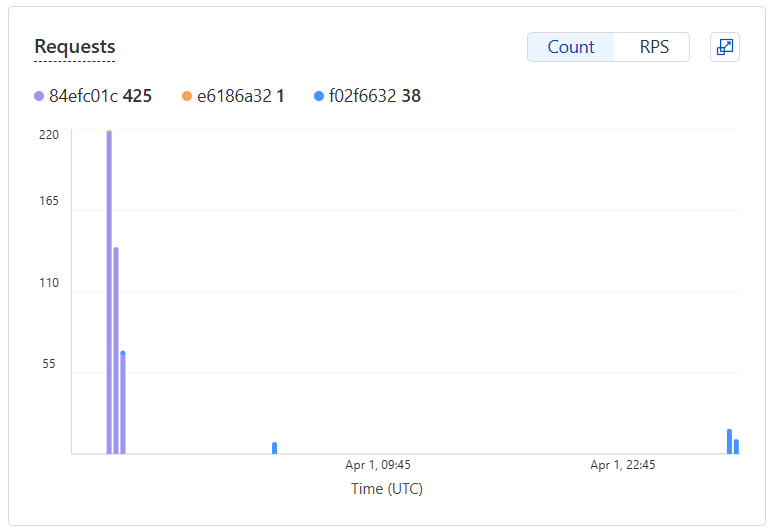Click the 38 request count value
The width and height of the screenshot is (769, 532).
click(411, 96)
